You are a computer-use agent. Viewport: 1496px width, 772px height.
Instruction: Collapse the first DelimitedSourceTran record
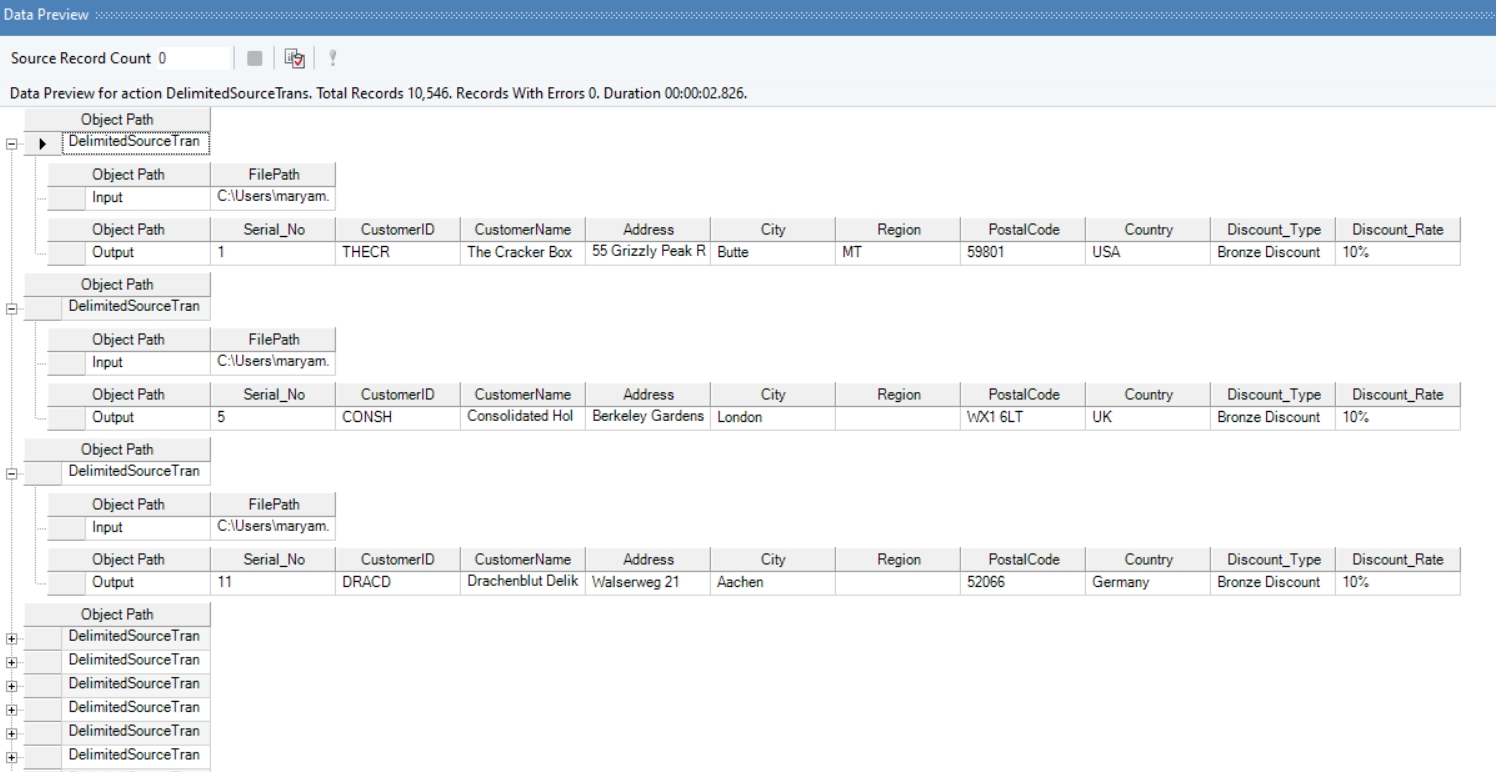click(x=12, y=143)
